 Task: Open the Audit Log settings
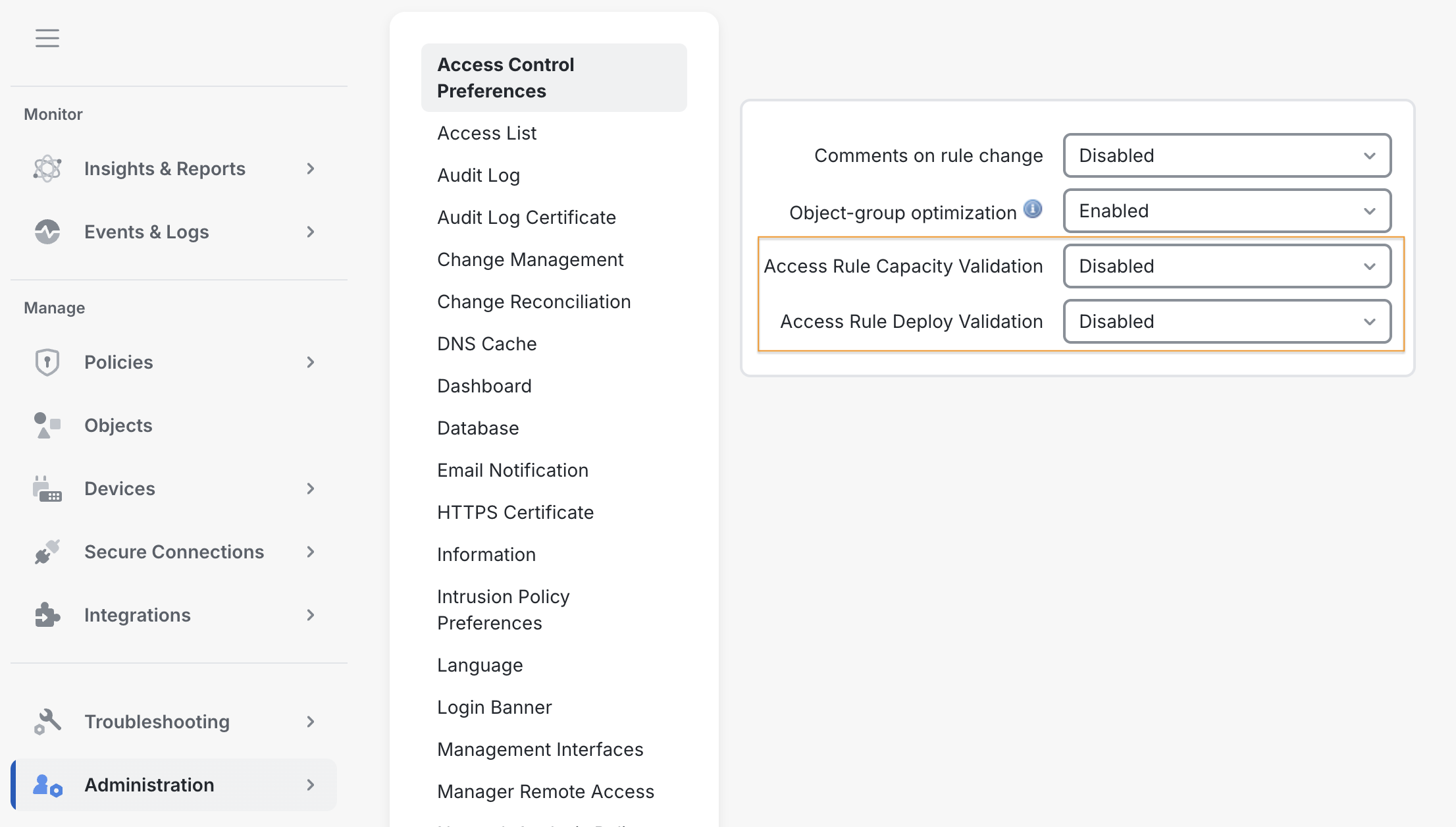pos(479,175)
